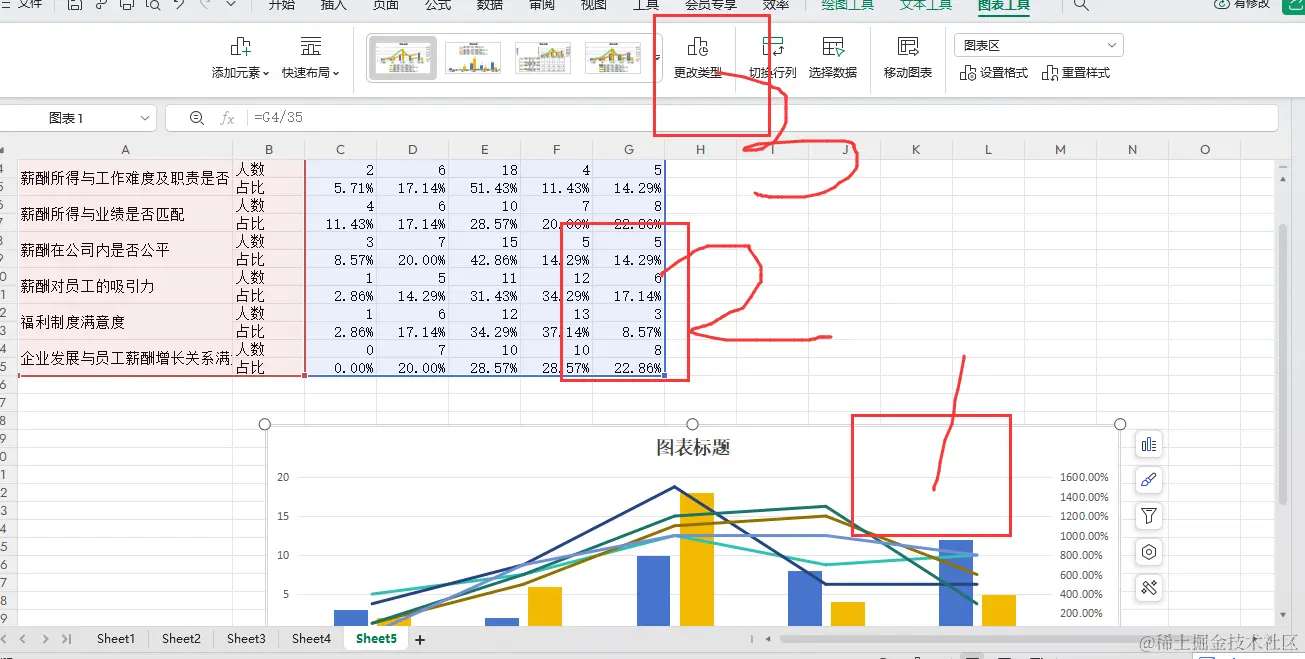The width and height of the screenshot is (1305, 659).
Task: Open the Add Chart Element (添加元素) menu
Action: pos(240,58)
